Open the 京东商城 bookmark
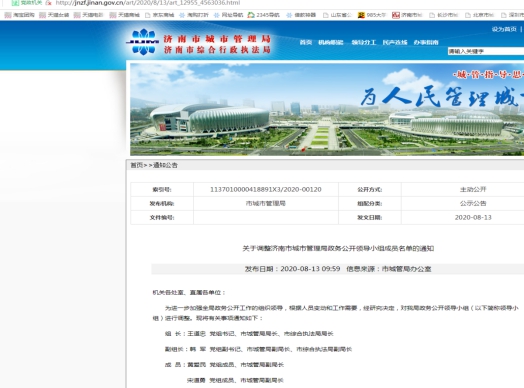 pos(160,15)
